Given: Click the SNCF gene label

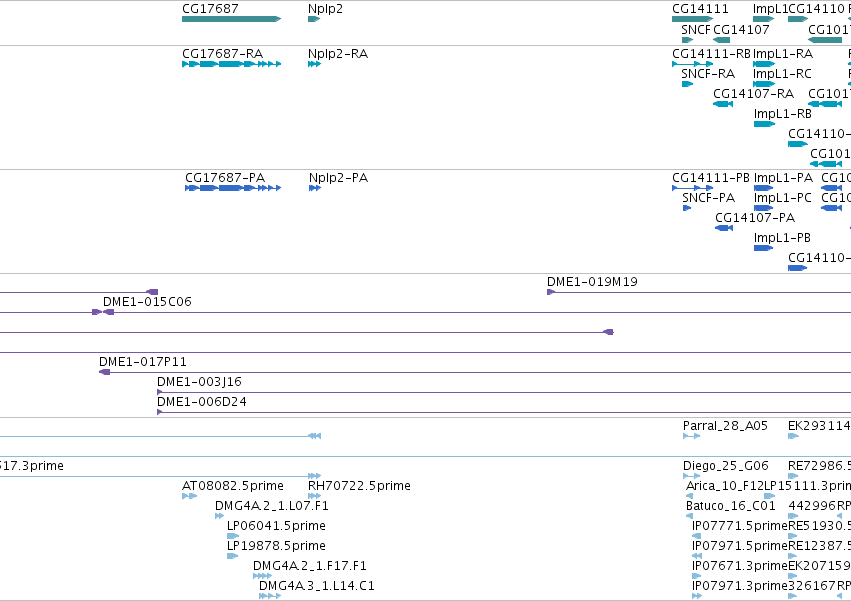Looking at the screenshot, I should tap(696, 30).
